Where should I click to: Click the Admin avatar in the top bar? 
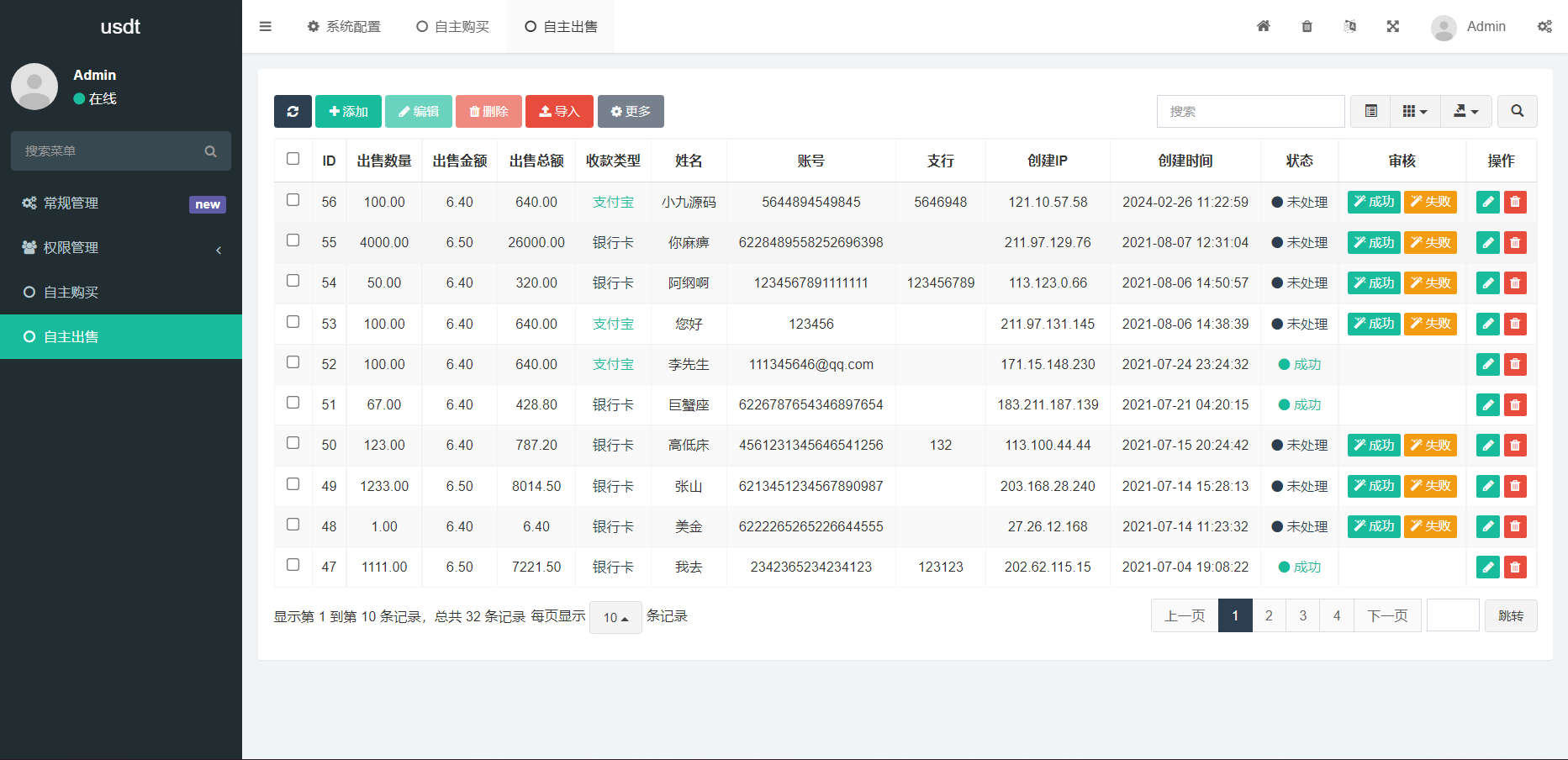[x=1444, y=28]
